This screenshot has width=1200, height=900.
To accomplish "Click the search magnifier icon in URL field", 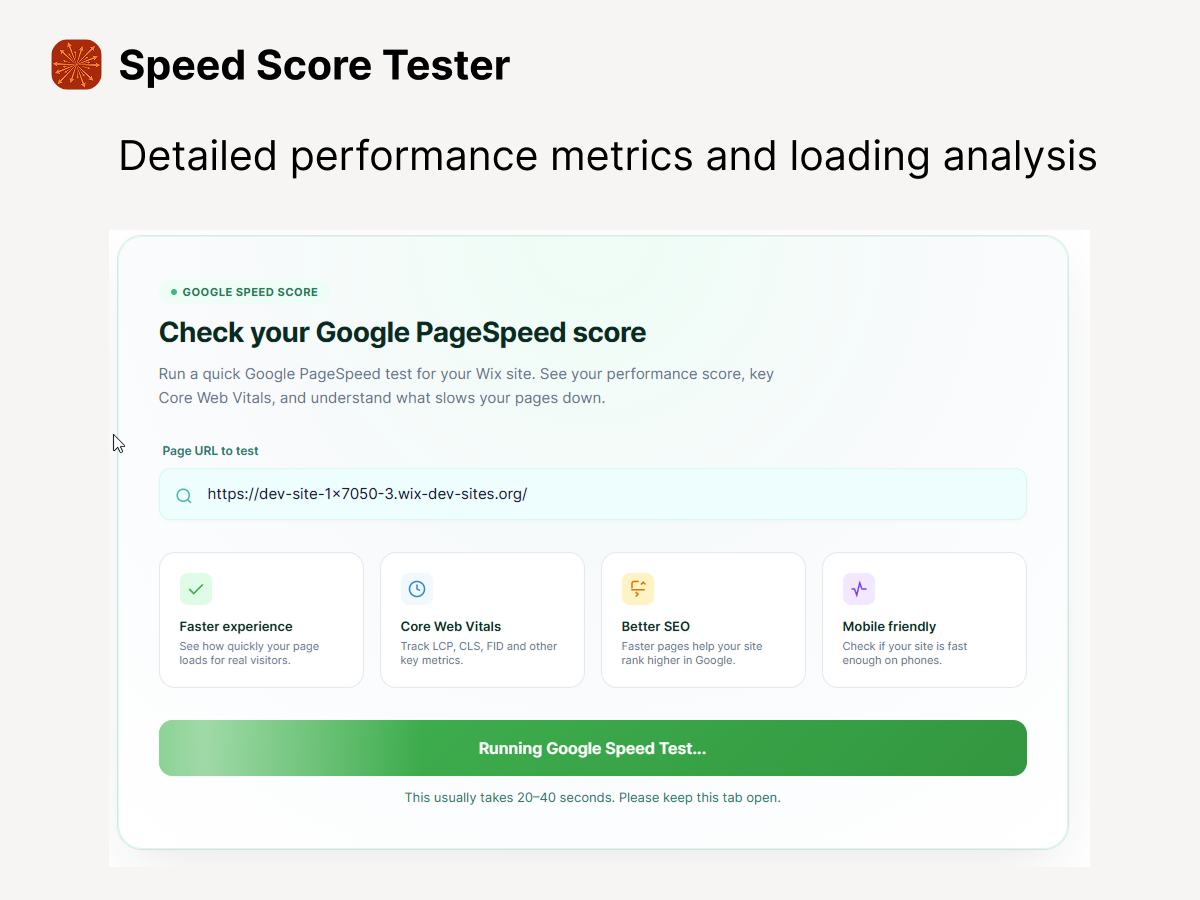I will pyautogui.click(x=184, y=495).
